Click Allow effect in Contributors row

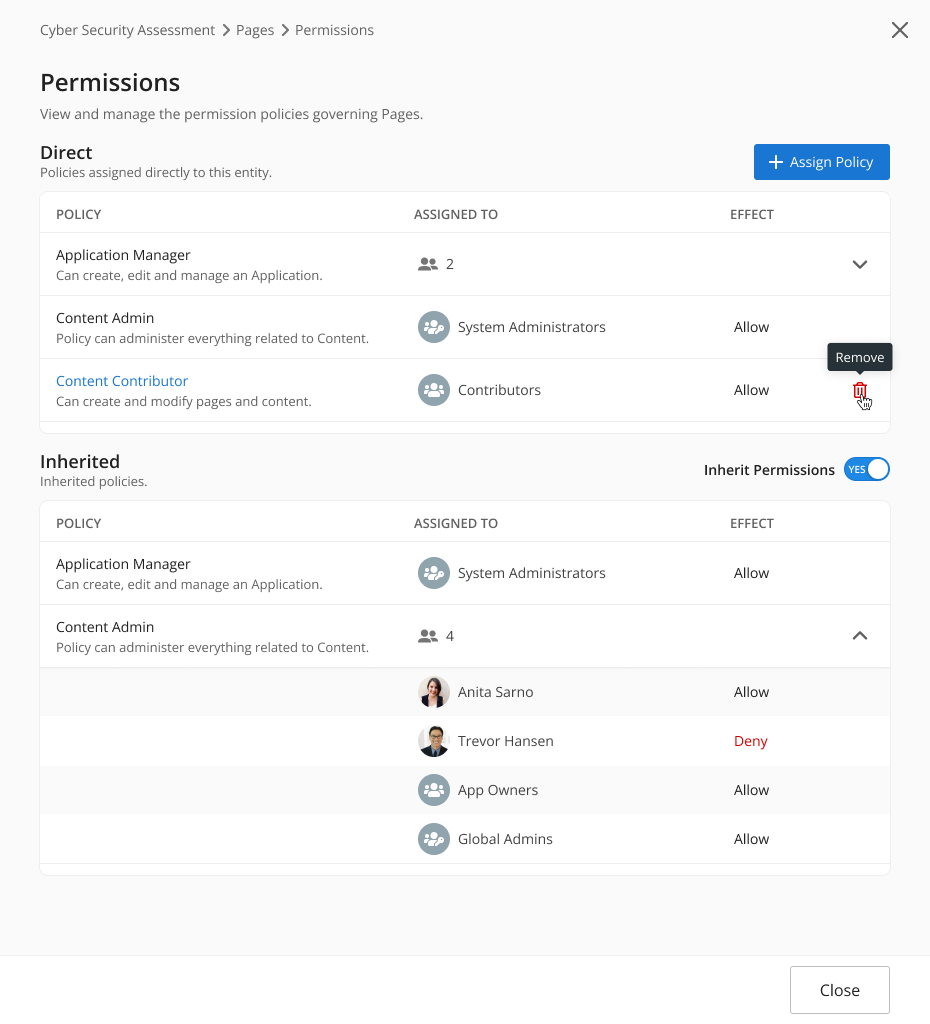coord(751,390)
